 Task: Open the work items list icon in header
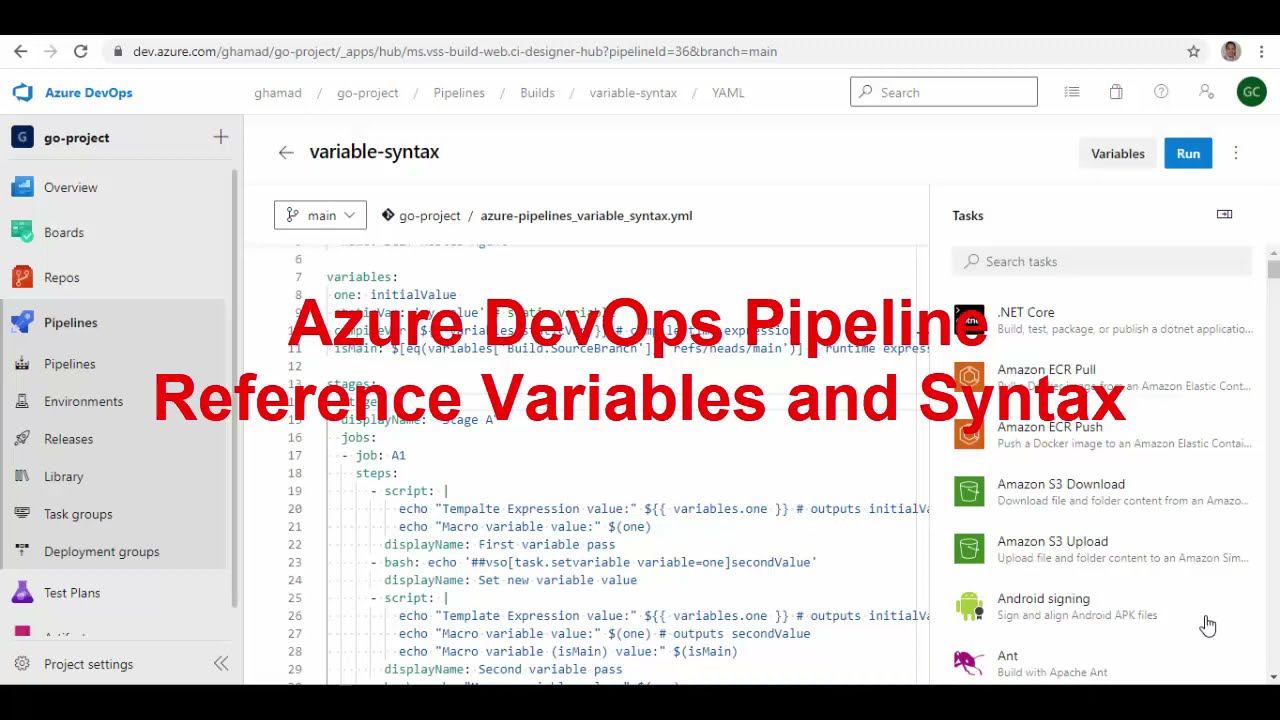click(1072, 92)
